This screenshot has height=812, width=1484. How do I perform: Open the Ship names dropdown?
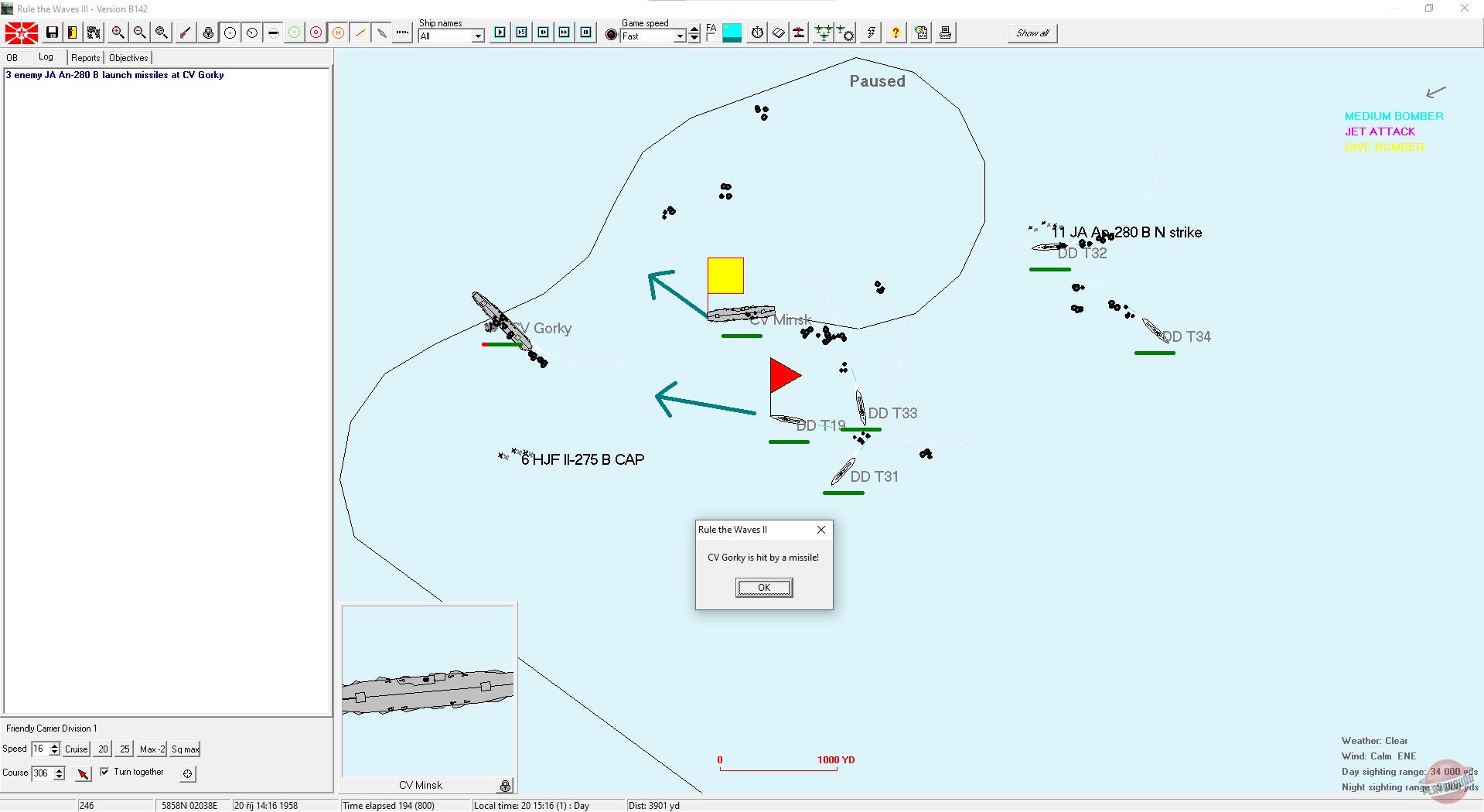point(478,36)
